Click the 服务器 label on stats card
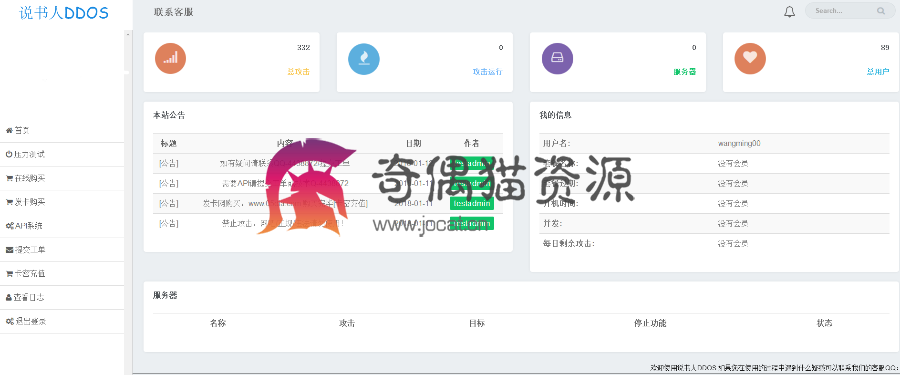 (x=684, y=72)
